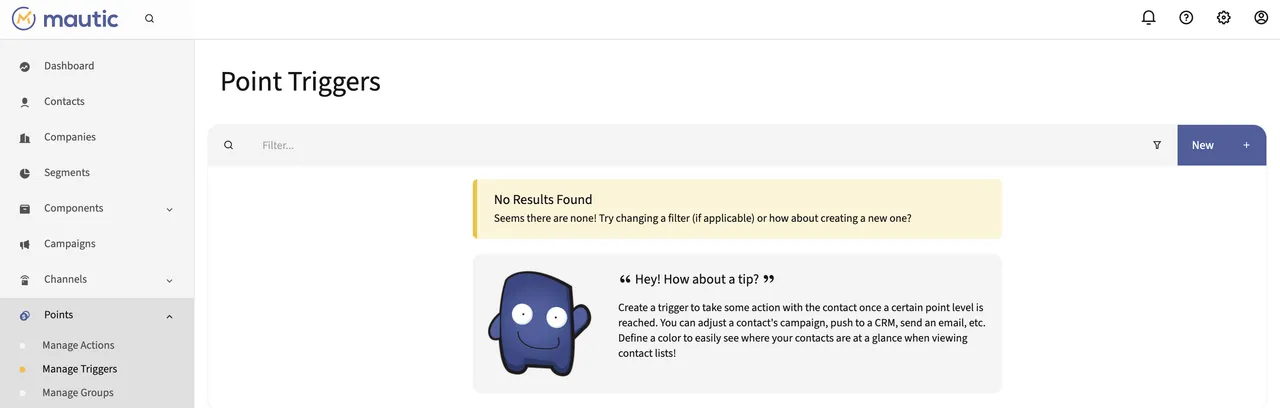Open the user account profile icon
This screenshot has width=1280, height=408.
[1261, 18]
